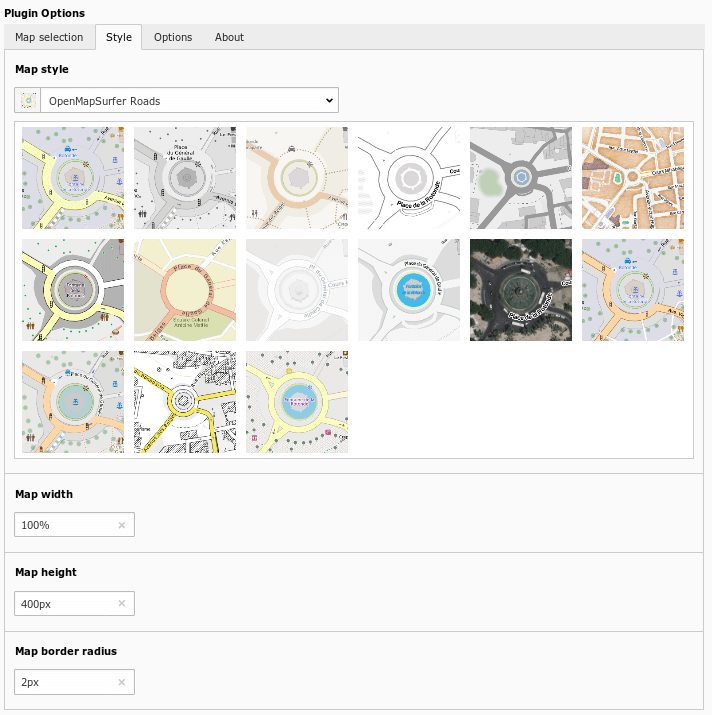Select the white outline map with 'Place de la Rotonde' label
This screenshot has width=712, height=715.
tap(409, 178)
